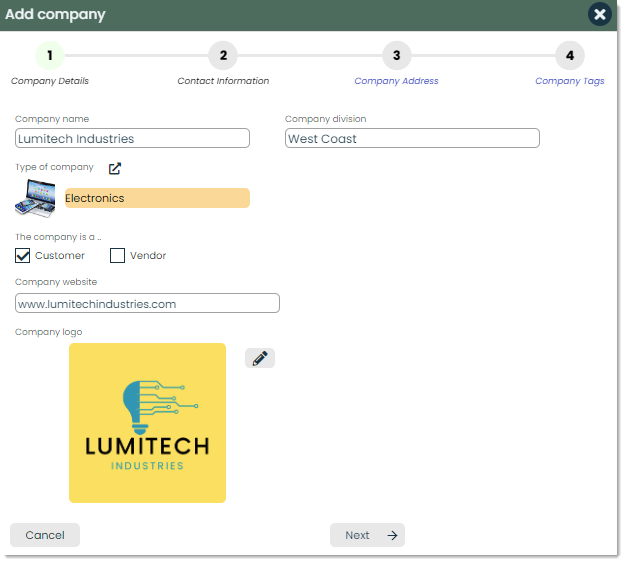Click the Company website input field
Screen dimensions: 625x563
coord(147,303)
